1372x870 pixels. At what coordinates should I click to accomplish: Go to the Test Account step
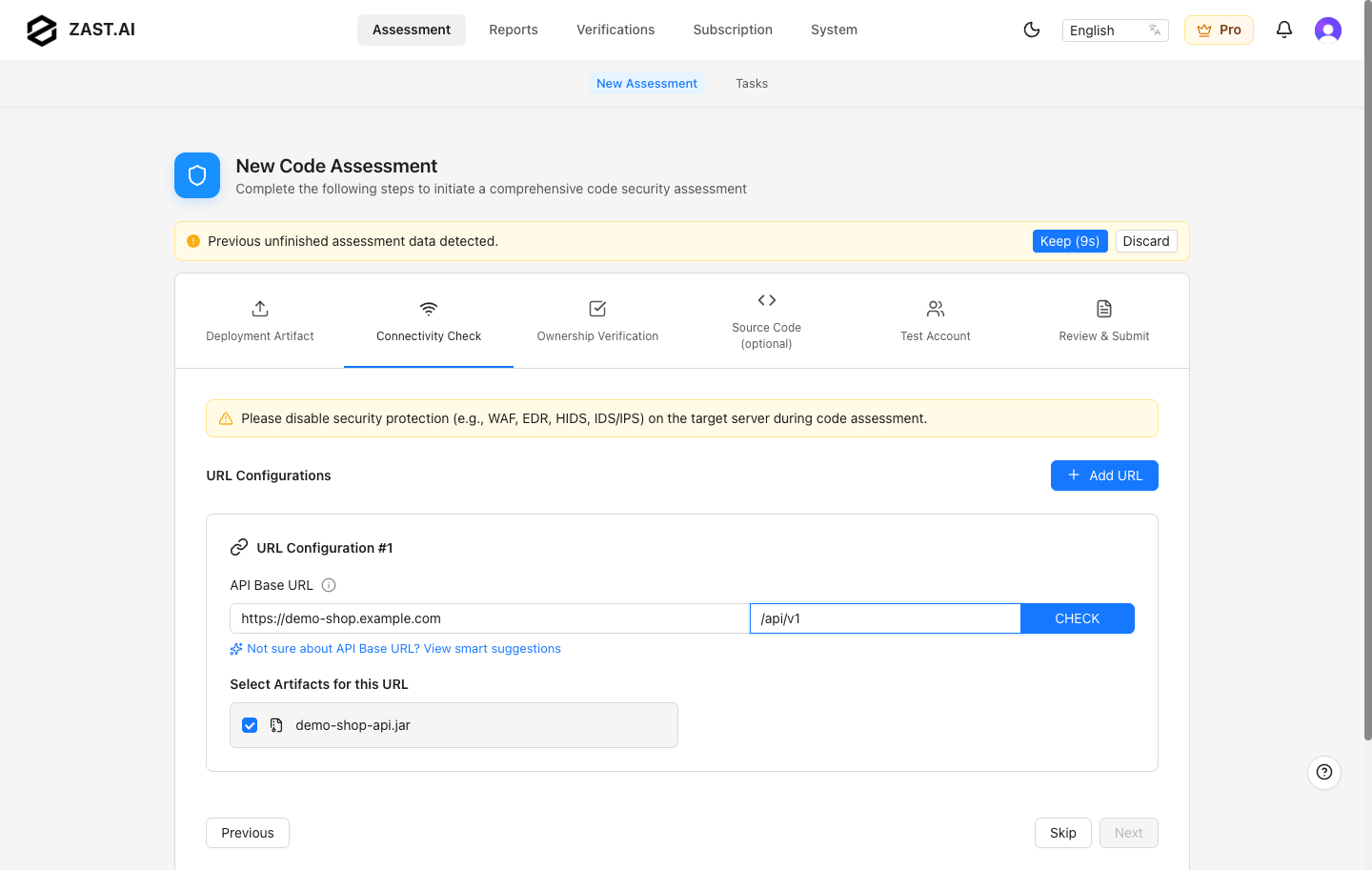pos(936,321)
